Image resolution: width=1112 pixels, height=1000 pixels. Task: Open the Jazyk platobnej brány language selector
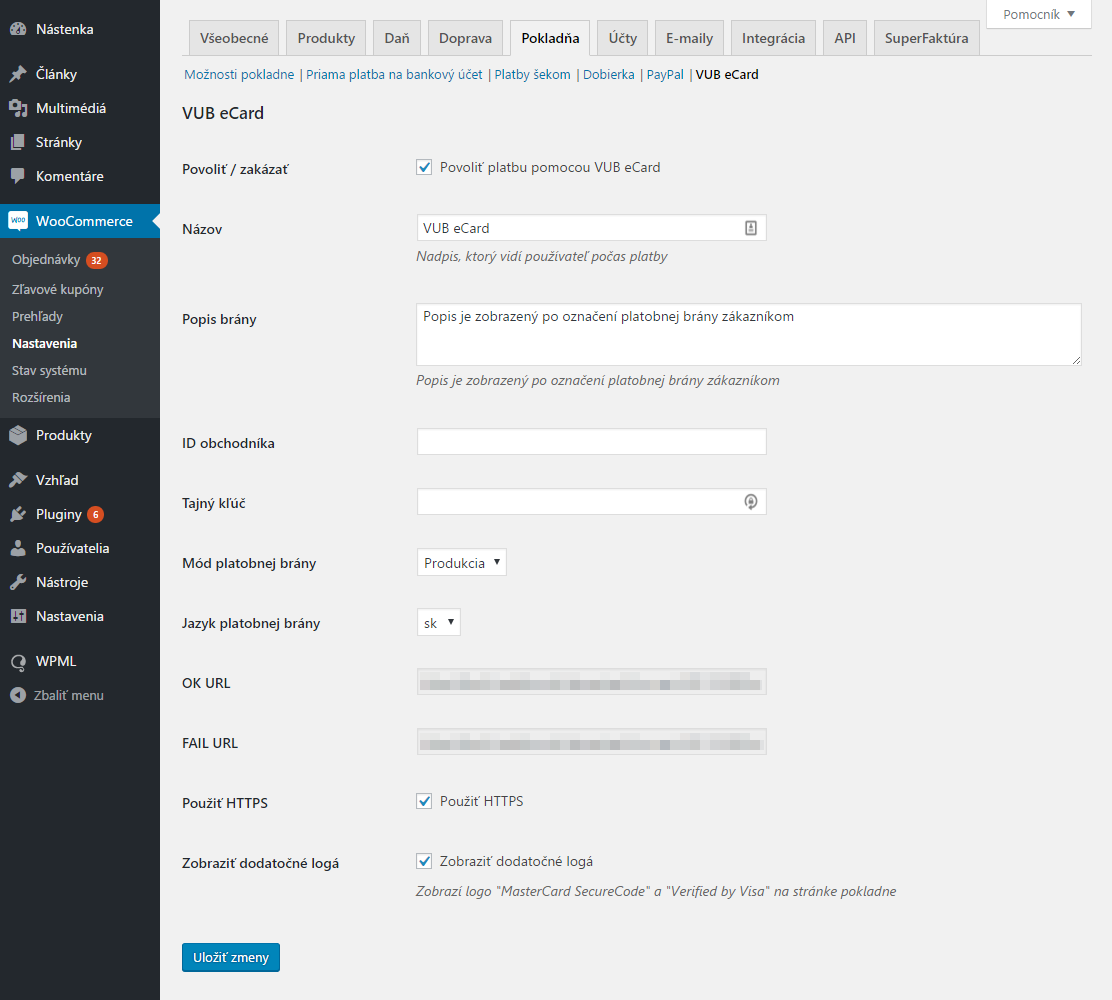pyautogui.click(x=438, y=622)
